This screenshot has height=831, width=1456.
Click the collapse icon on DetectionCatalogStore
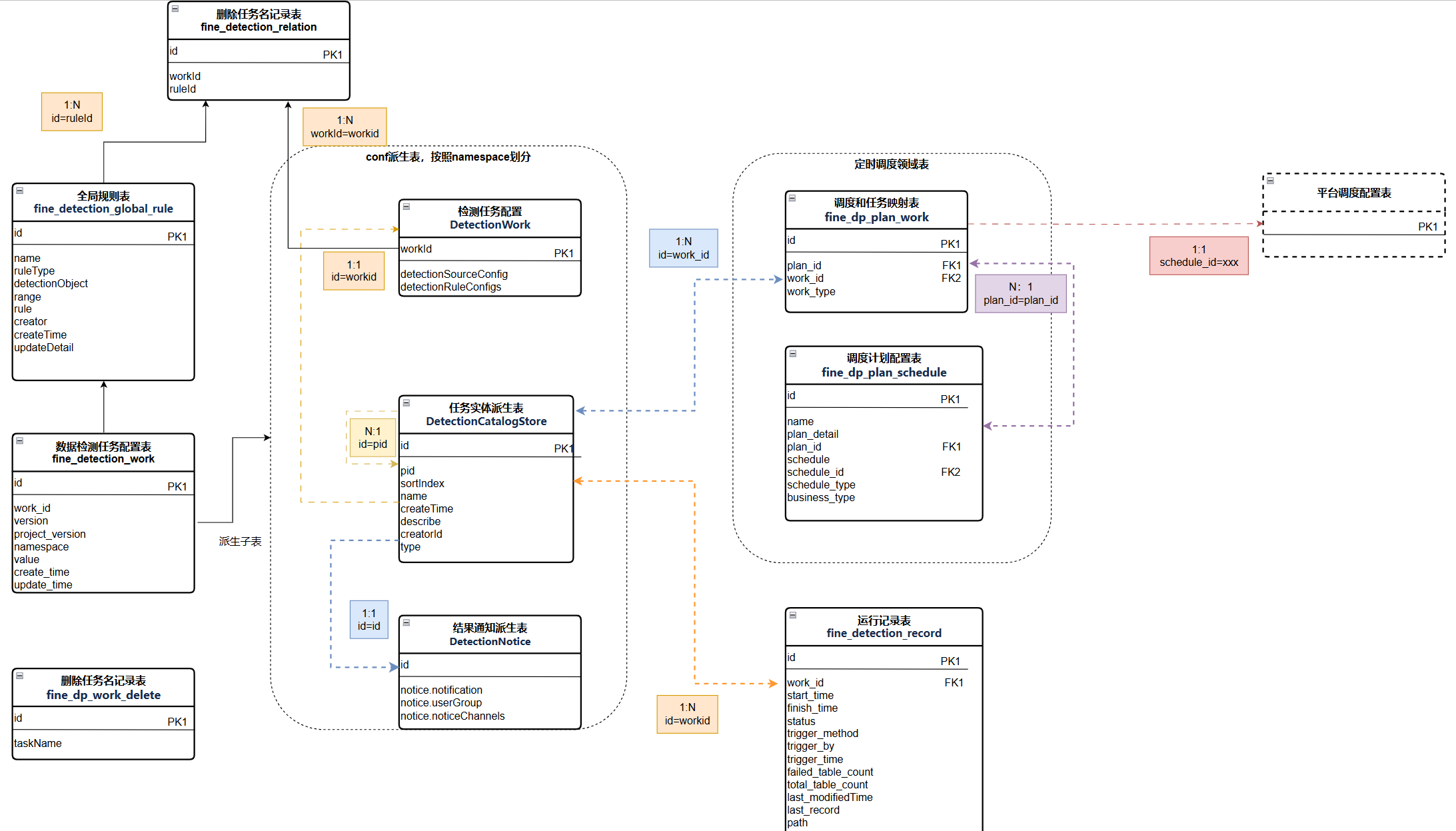coord(406,403)
